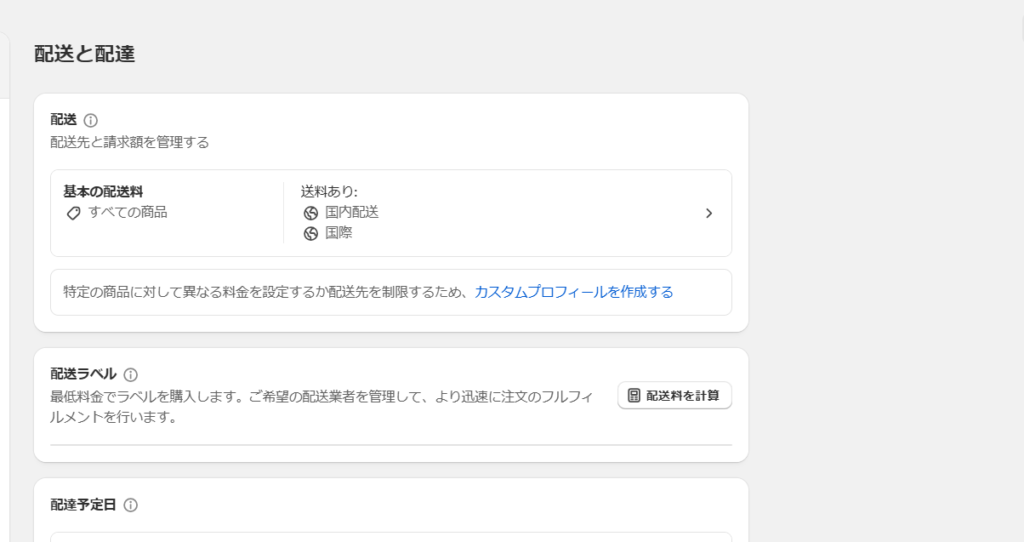
Task: Show the info tooltip icon for 配達予定日
Action: (x=131, y=505)
